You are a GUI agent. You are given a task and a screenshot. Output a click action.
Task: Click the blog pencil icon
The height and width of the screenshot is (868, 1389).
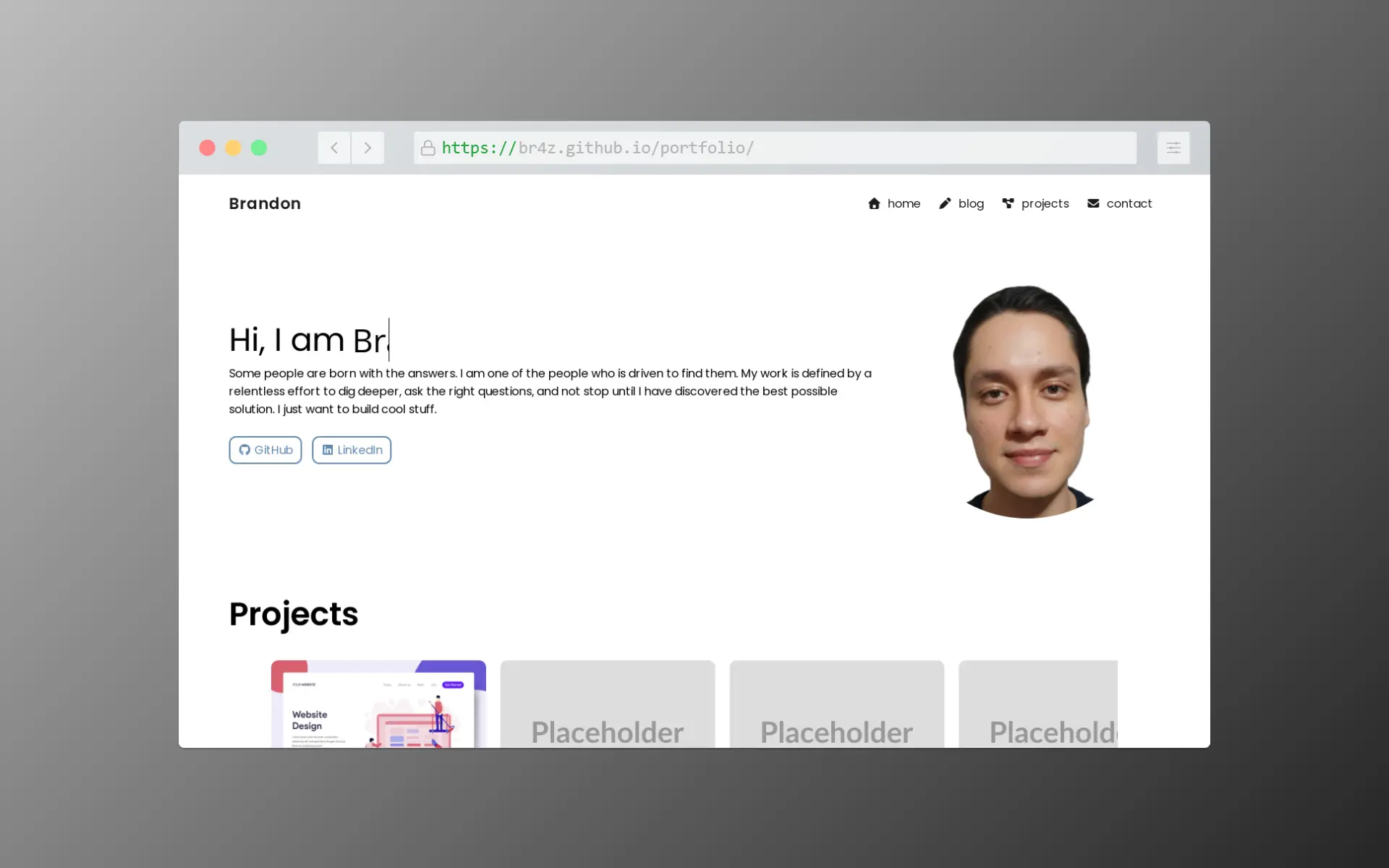tap(945, 204)
